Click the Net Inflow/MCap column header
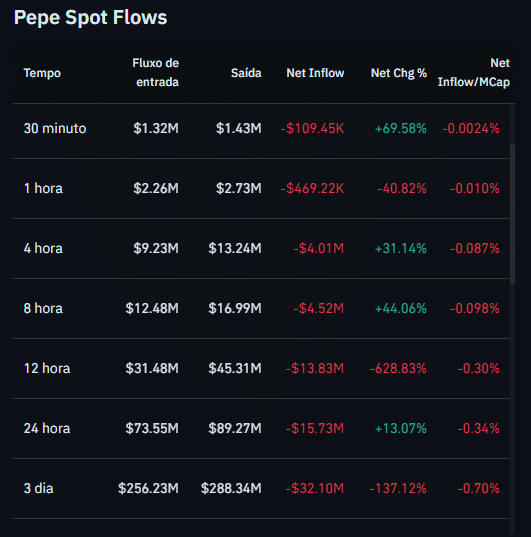This screenshot has width=531, height=537. point(473,73)
